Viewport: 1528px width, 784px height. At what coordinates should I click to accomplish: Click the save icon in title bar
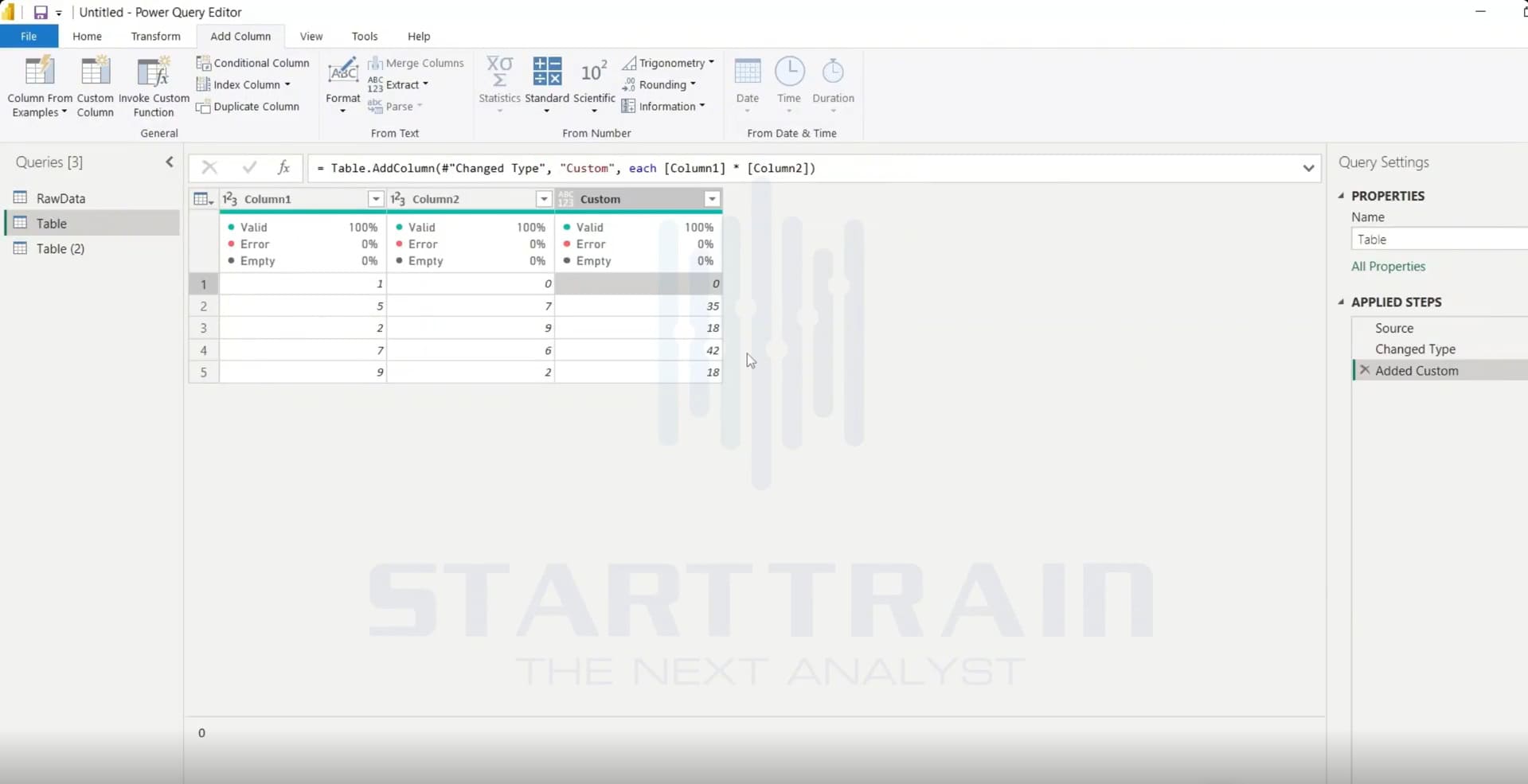click(x=40, y=12)
